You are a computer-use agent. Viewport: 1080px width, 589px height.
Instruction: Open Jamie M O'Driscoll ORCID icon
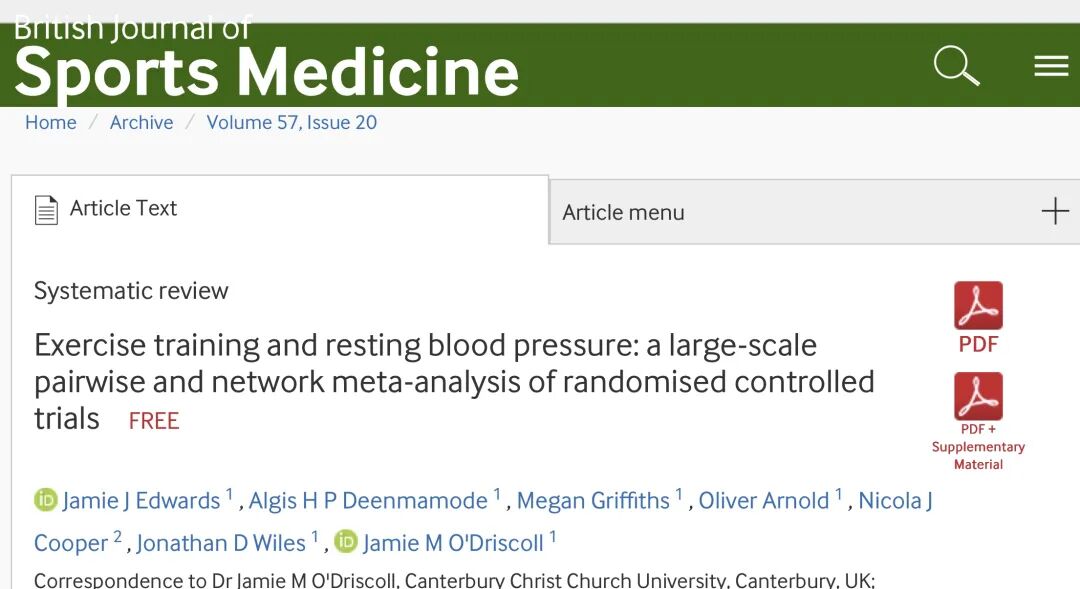click(x=346, y=542)
